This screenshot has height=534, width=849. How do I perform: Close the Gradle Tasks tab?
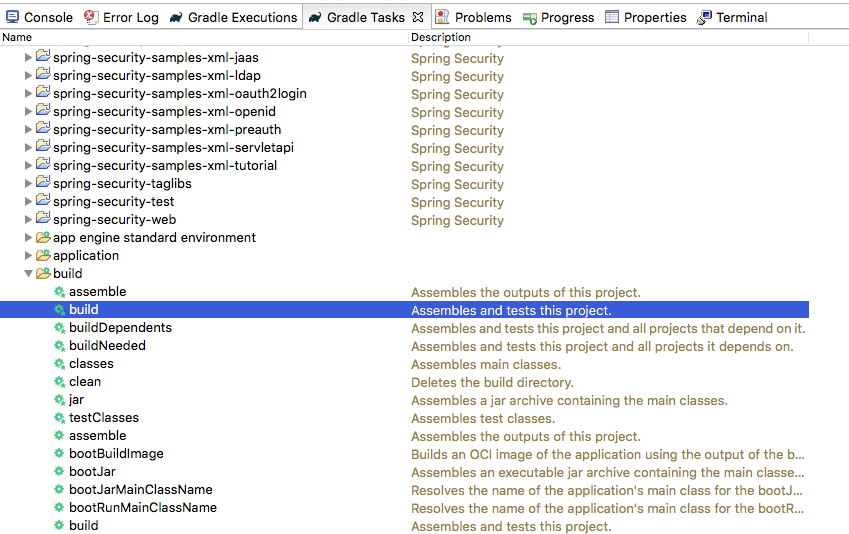[418, 17]
